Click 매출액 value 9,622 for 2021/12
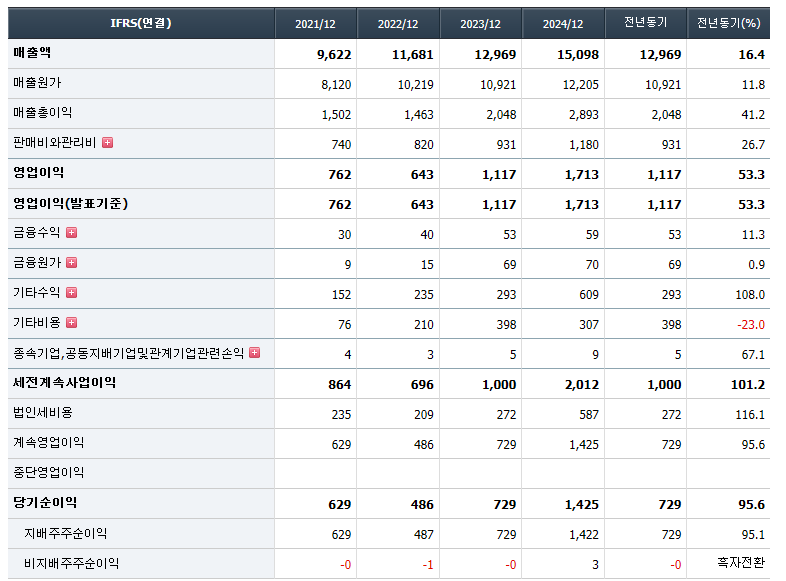The image size is (786, 581). (x=334, y=55)
